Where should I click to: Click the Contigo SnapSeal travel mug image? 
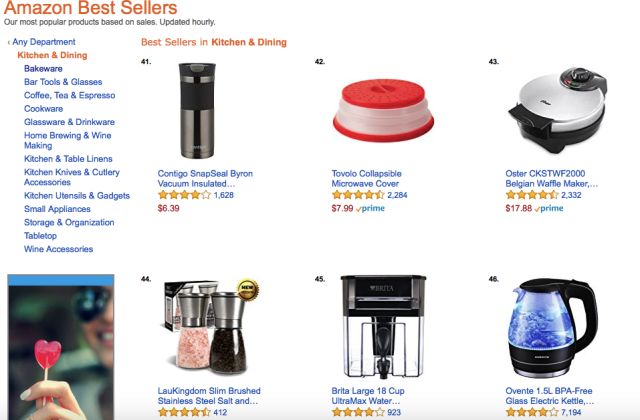click(x=197, y=111)
